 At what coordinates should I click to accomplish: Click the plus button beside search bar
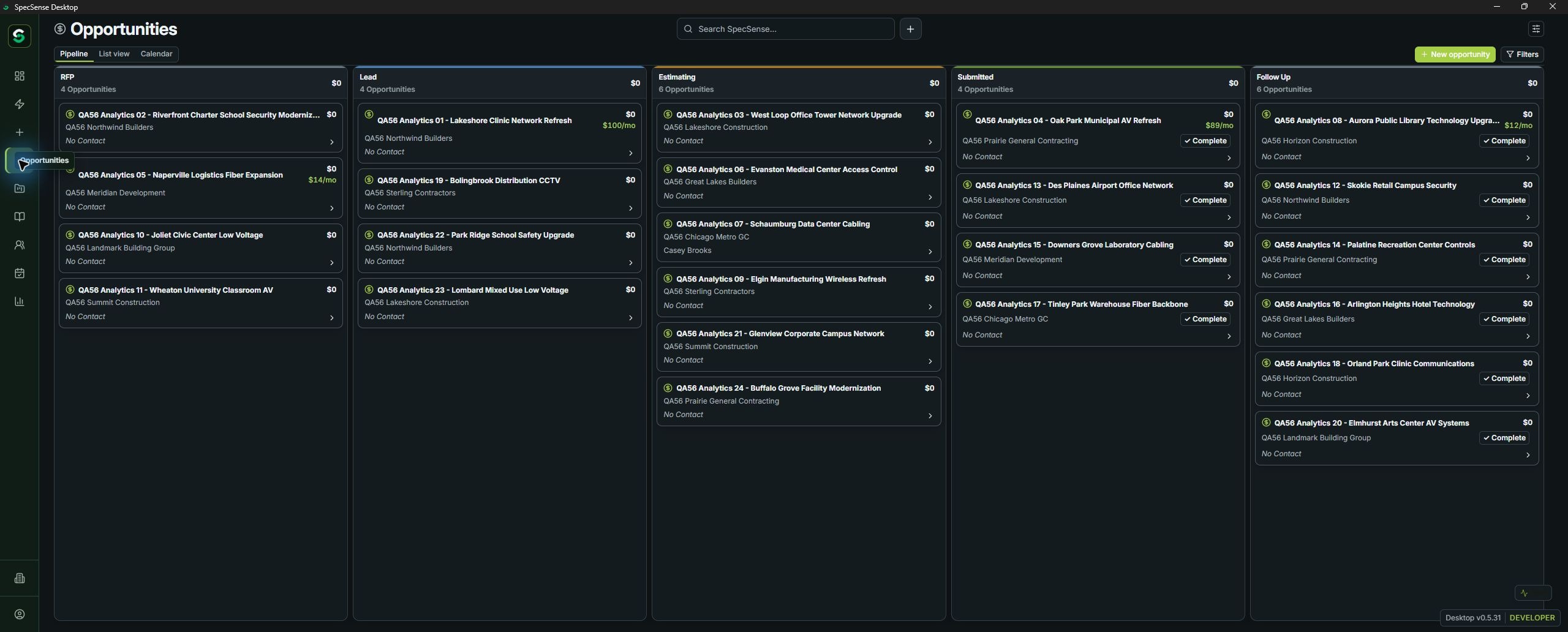click(910, 29)
